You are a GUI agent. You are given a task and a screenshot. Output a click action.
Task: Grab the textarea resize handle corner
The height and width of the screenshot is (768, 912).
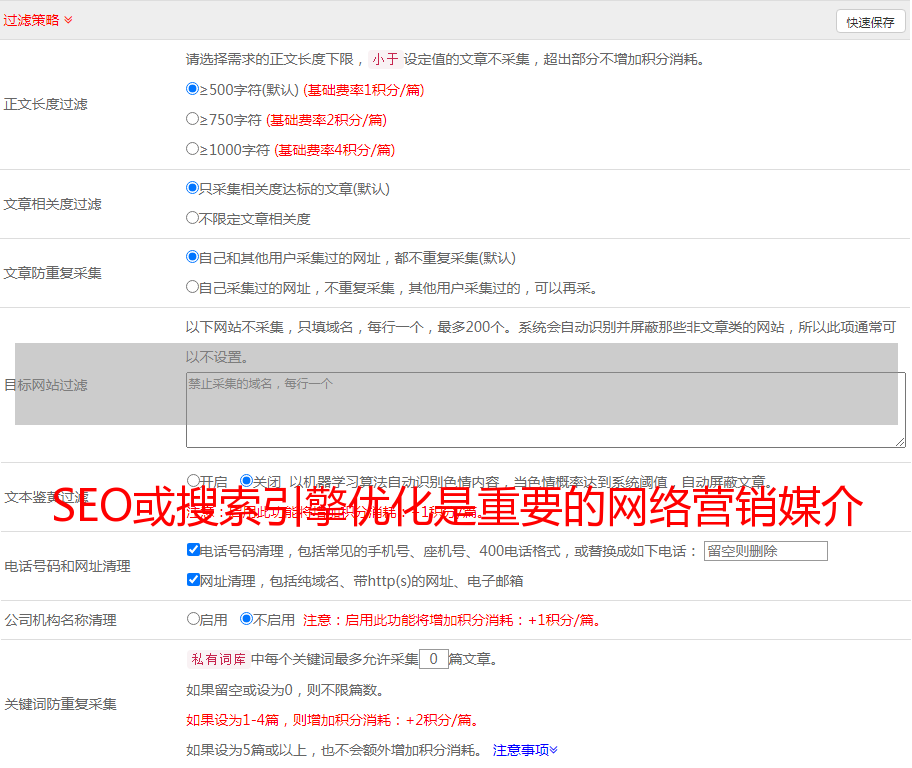click(x=900, y=442)
